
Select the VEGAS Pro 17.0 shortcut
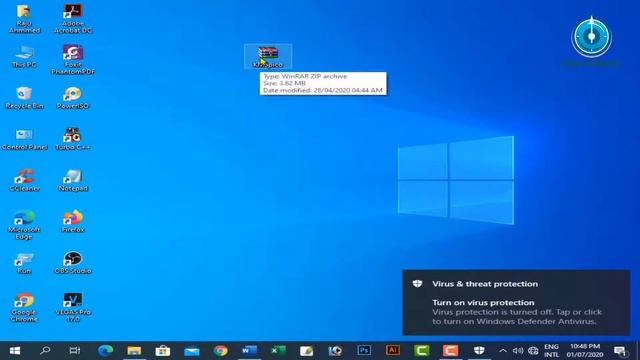pos(73,307)
